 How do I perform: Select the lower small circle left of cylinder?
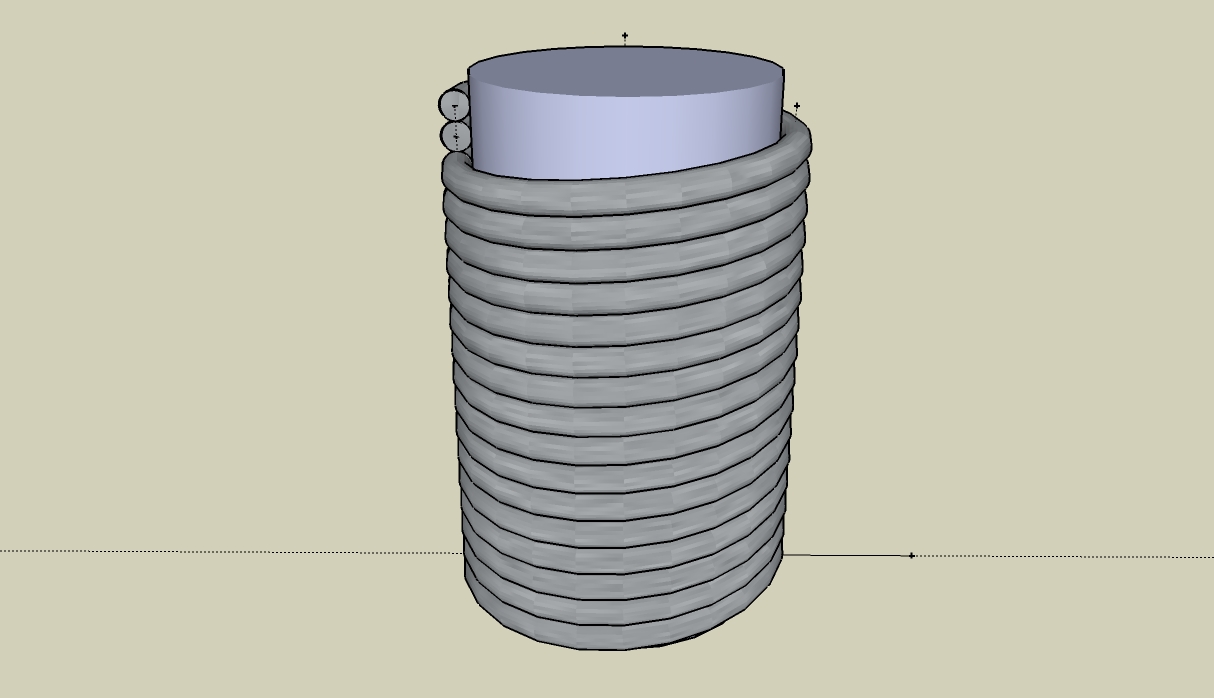pyautogui.click(x=455, y=136)
